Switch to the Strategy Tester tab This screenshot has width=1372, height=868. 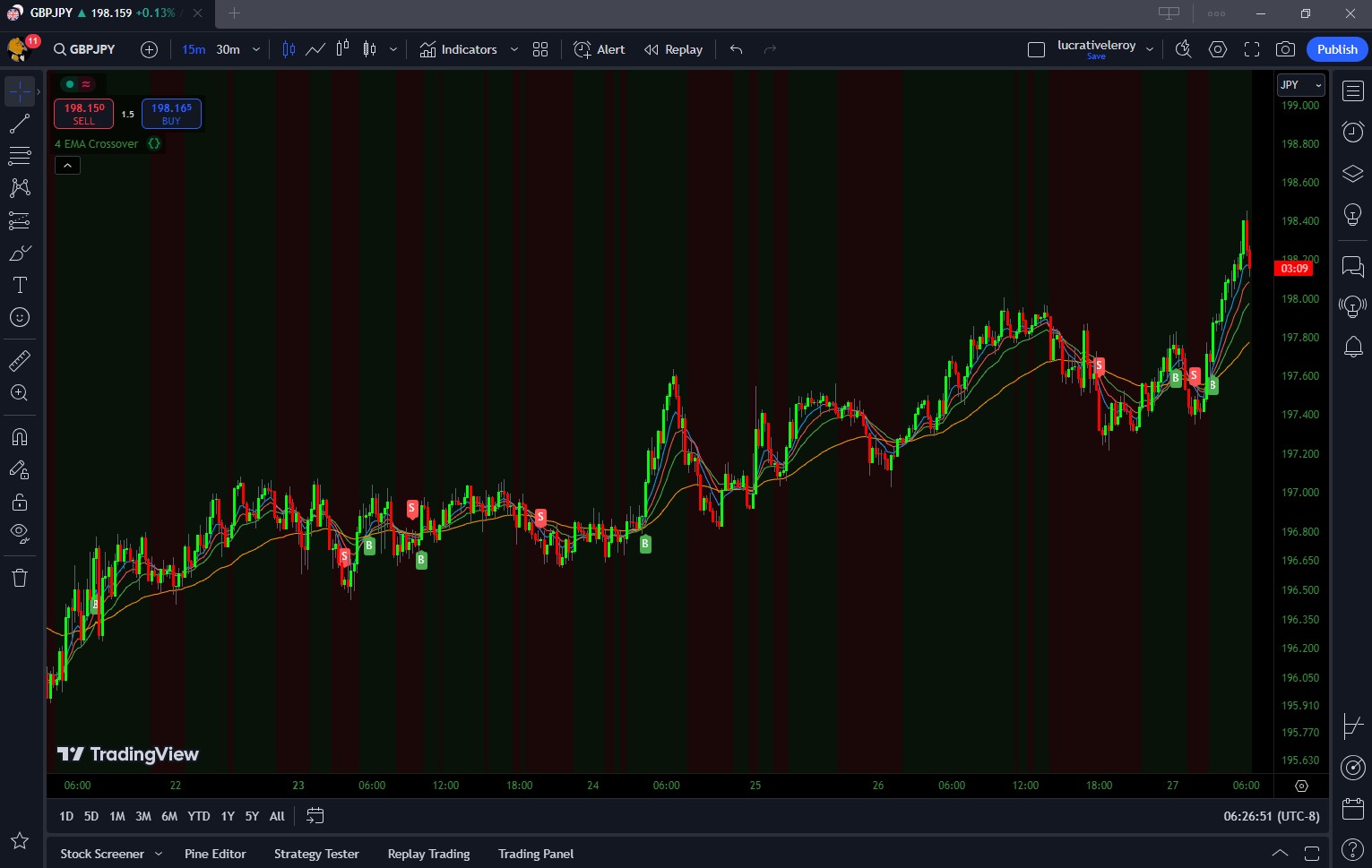(316, 854)
